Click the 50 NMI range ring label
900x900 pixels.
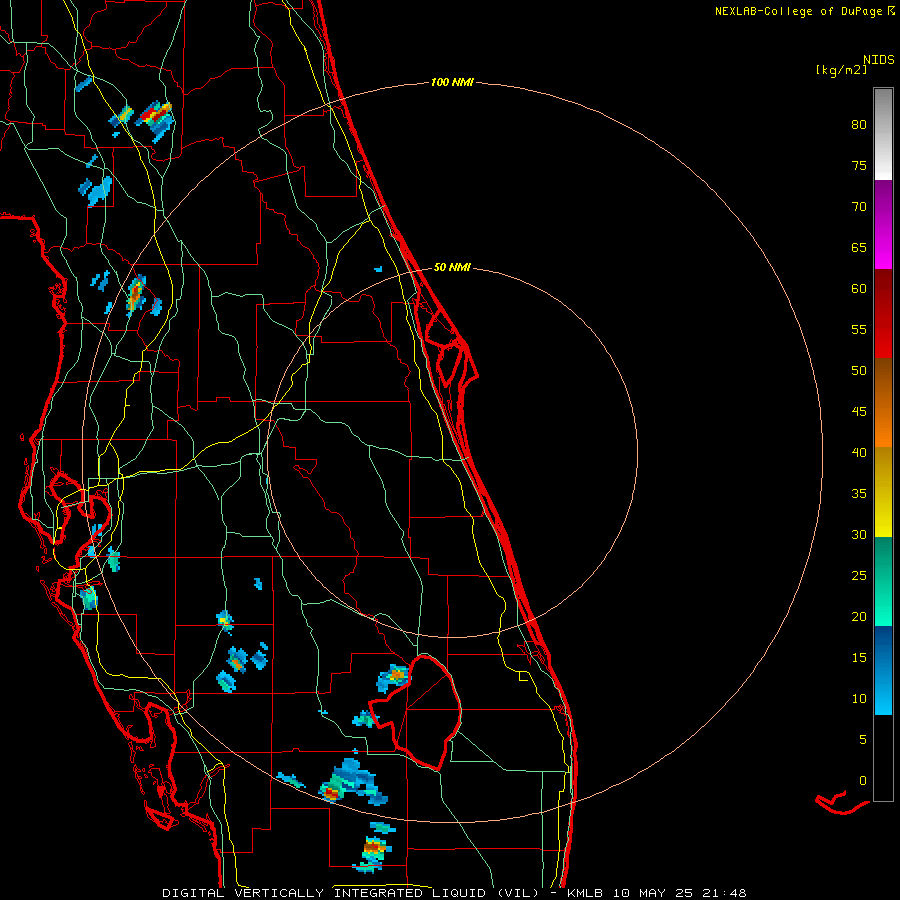452,267
